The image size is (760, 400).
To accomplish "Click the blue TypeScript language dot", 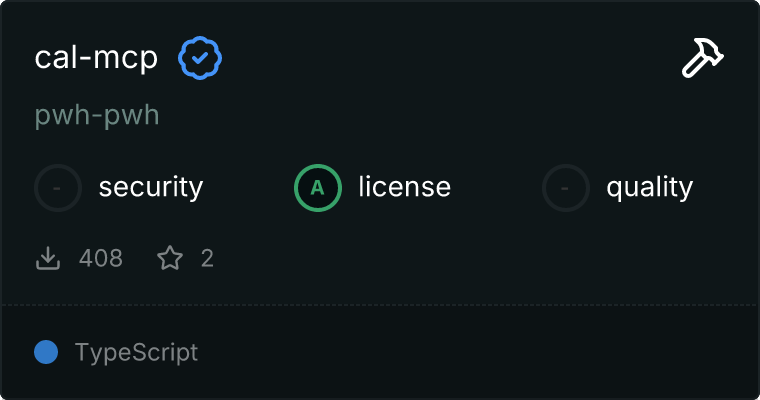I will [46, 352].
